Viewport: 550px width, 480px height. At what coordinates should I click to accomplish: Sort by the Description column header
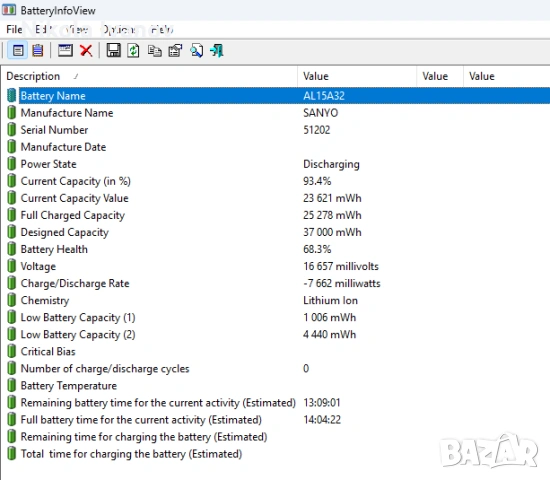[x=152, y=76]
